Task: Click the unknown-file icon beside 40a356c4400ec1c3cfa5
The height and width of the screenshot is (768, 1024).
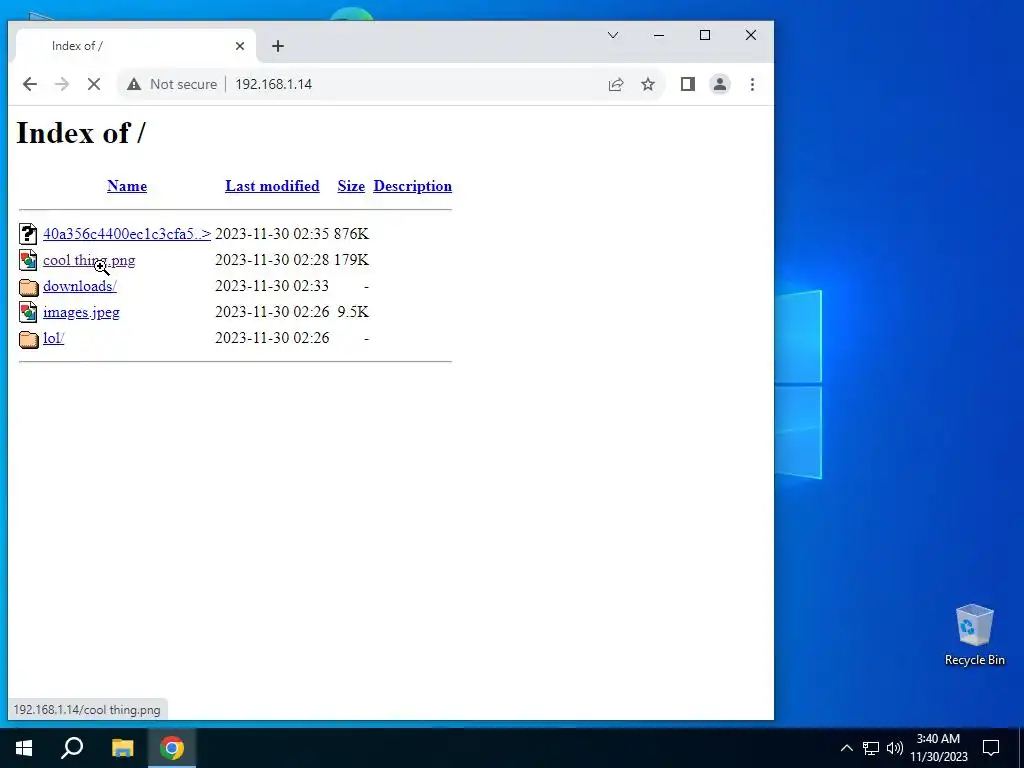Action: pyautogui.click(x=28, y=233)
